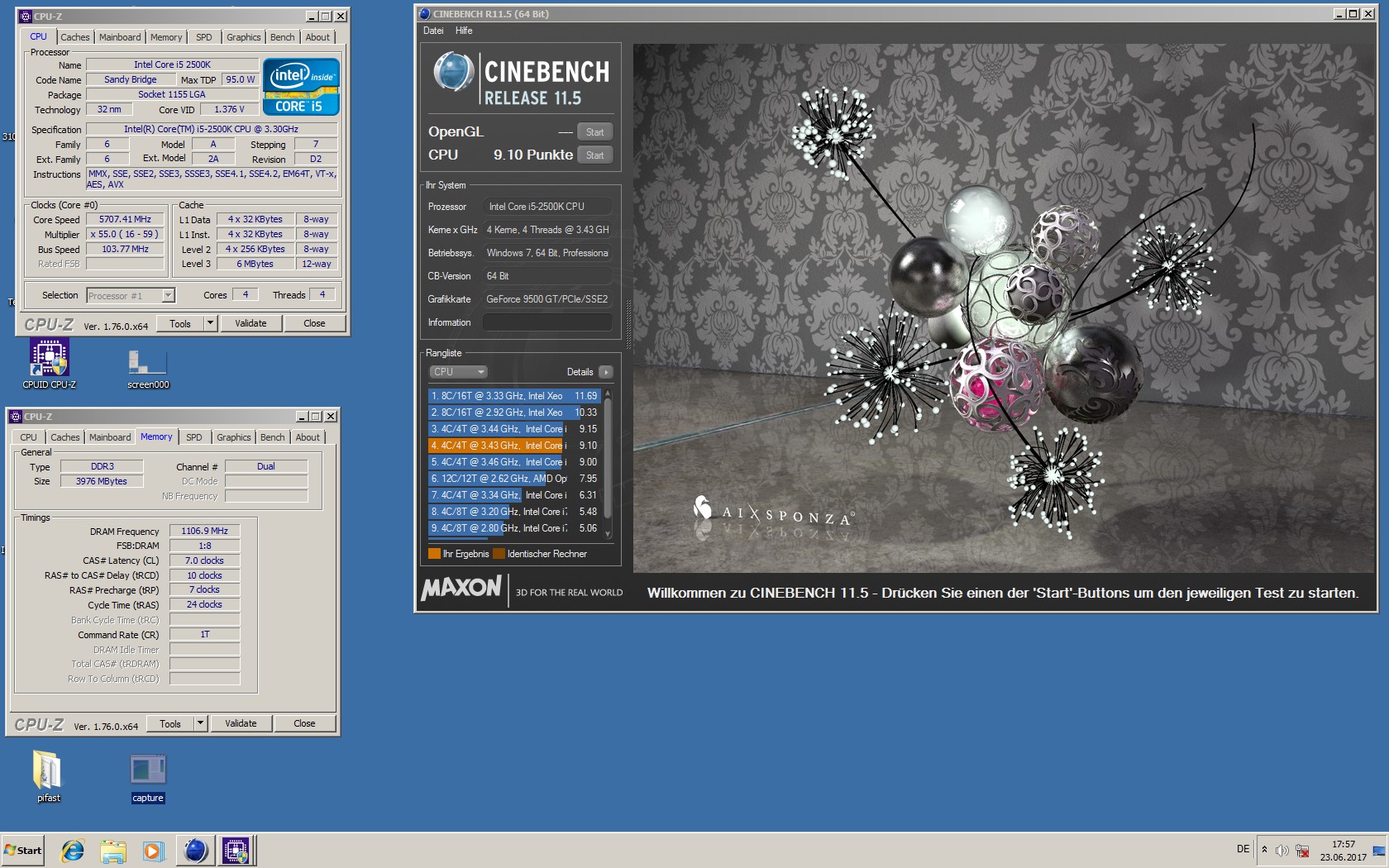
Task: Open SPD tab in Memory CPU-Z window
Action: [x=194, y=437]
